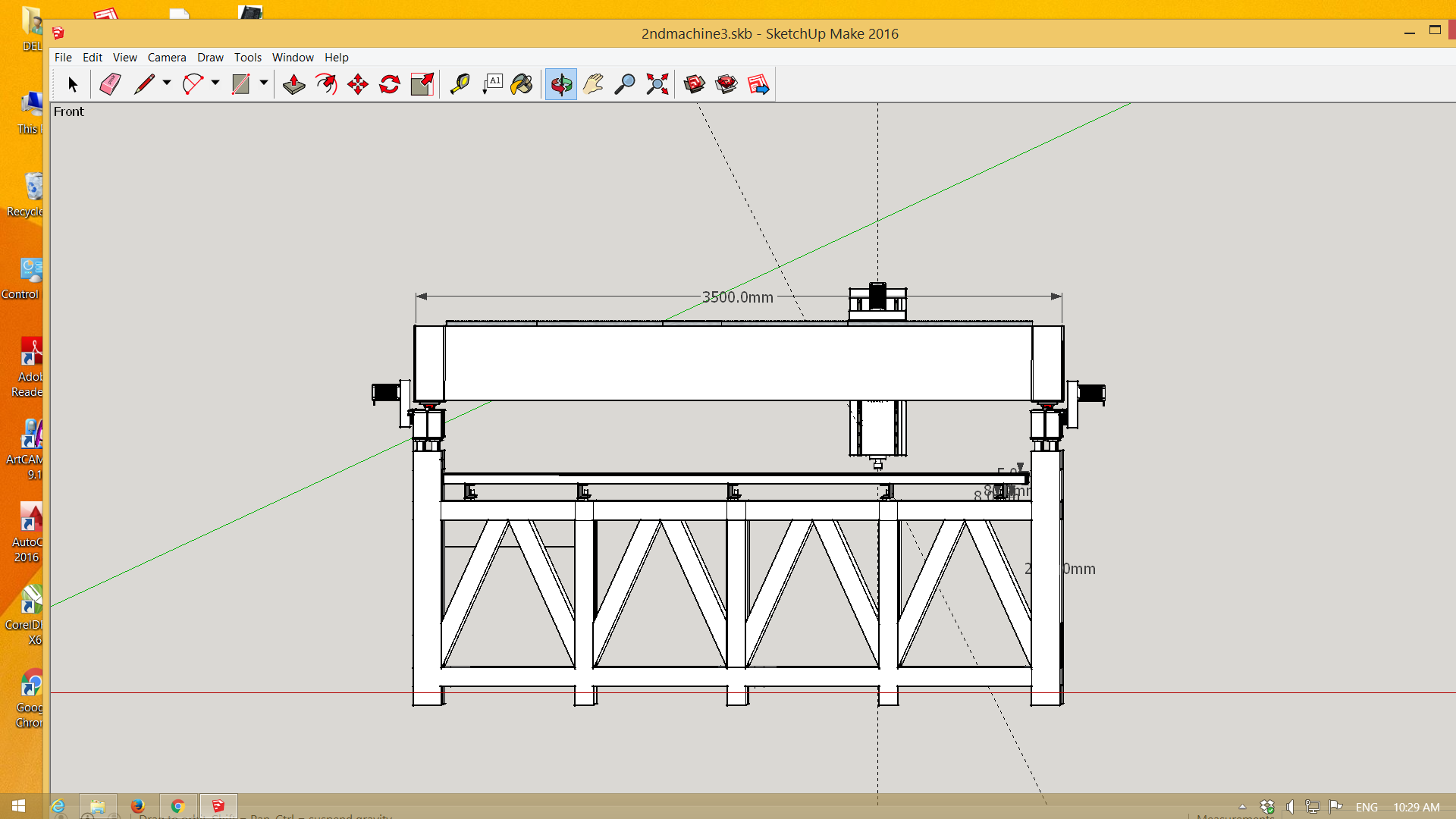Image resolution: width=1456 pixels, height=819 pixels.
Task: Open the 3D Warehouse button
Action: 694,84
